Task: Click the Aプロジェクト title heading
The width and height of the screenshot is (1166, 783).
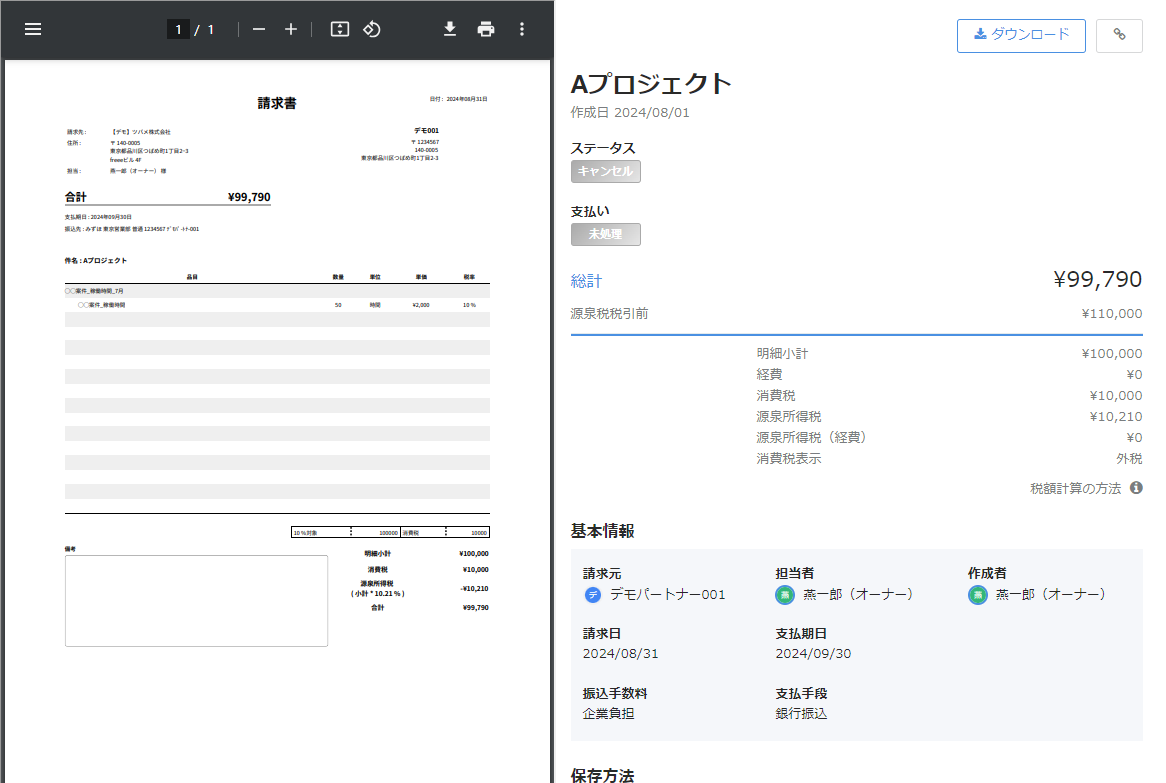Action: tap(651, 83)
